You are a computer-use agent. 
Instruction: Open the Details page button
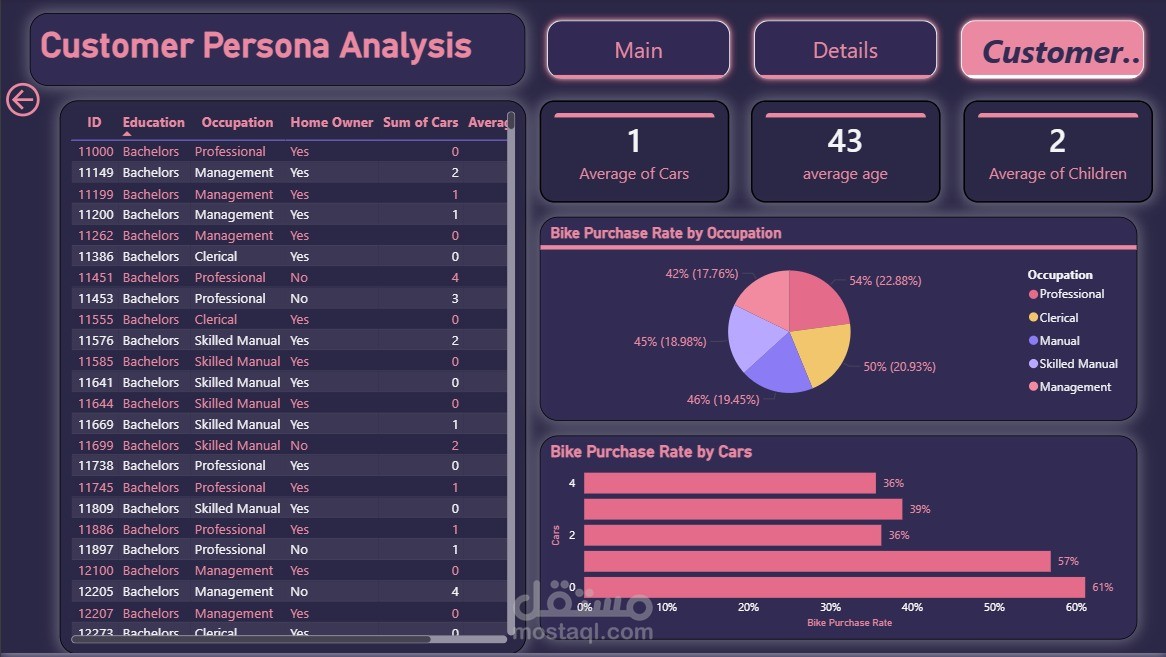click(x=845, y=50)
